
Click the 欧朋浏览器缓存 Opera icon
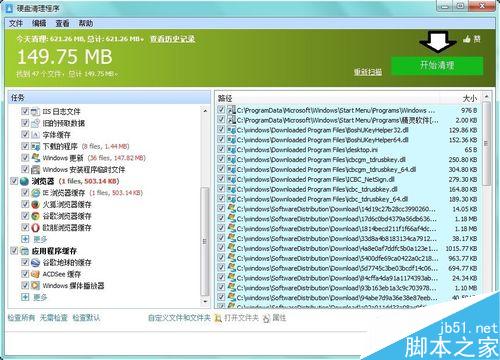pyautogui.click(x=35, y=228)
